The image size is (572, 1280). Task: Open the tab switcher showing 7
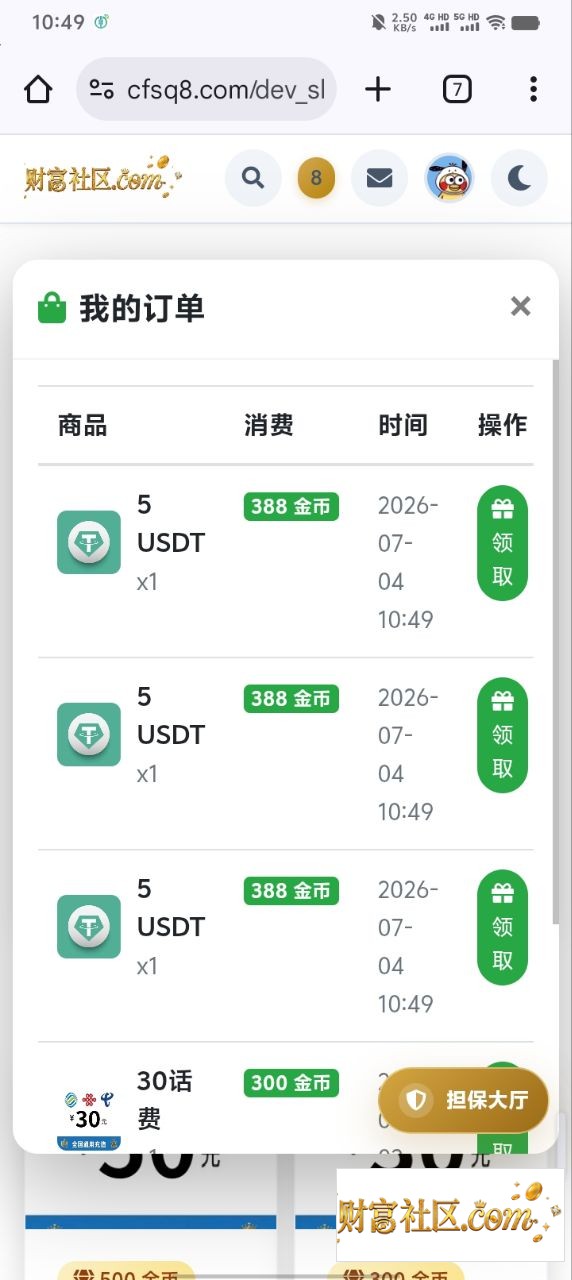(457, 90)
